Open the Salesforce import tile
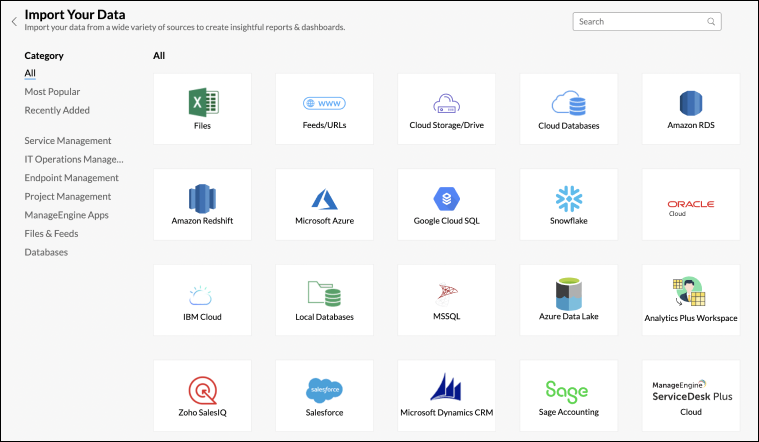 click(324, 395)
